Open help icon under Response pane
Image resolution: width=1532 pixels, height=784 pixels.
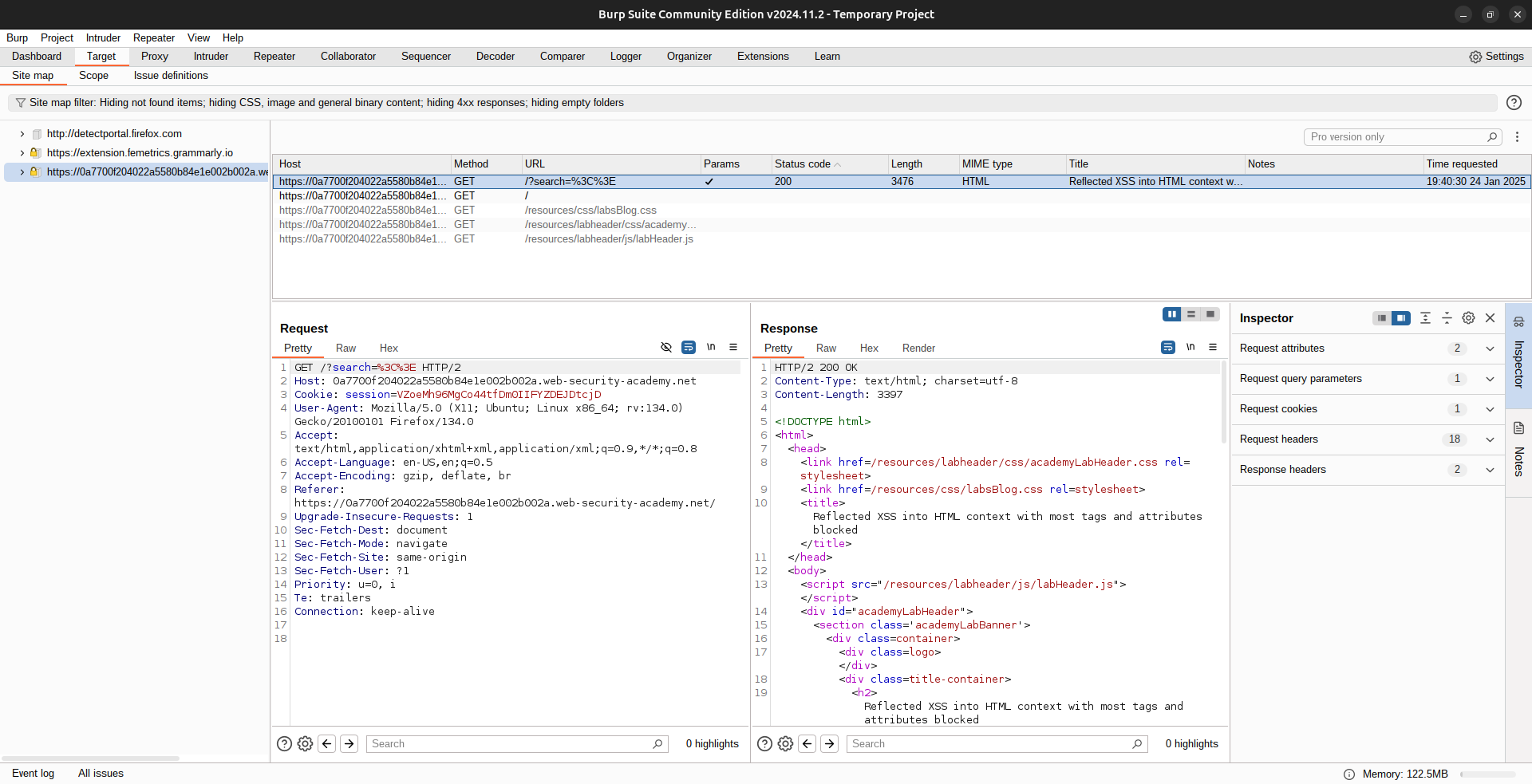[x=764, y=744]
